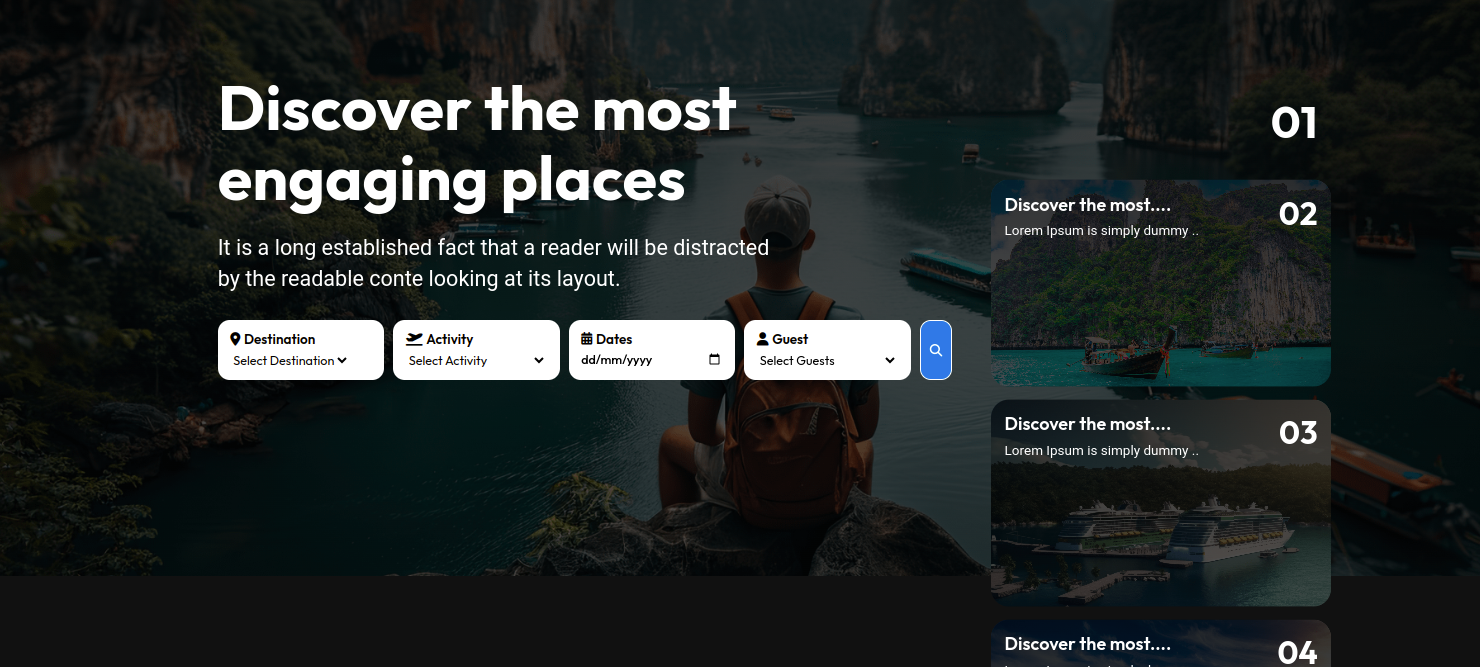Click the calendar icon beside Dates label
Image resolution: width=1480 pixels, height=667 pixels.
[586, 339]
